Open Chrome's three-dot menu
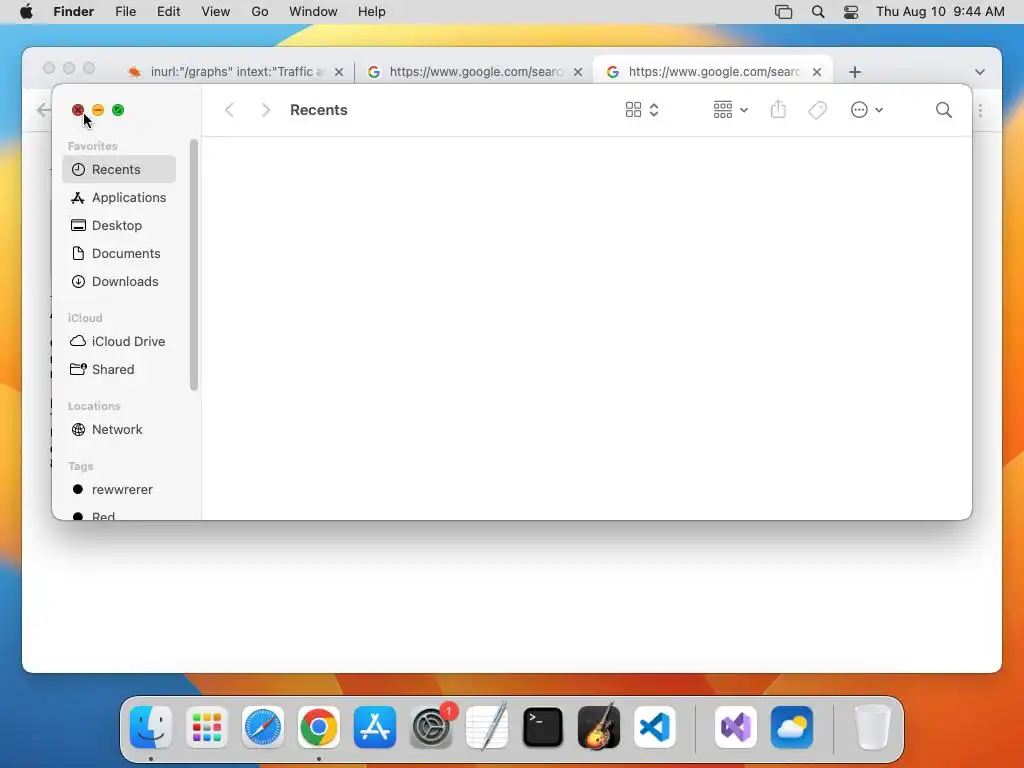1024x768 pixels. coord(980,110)
